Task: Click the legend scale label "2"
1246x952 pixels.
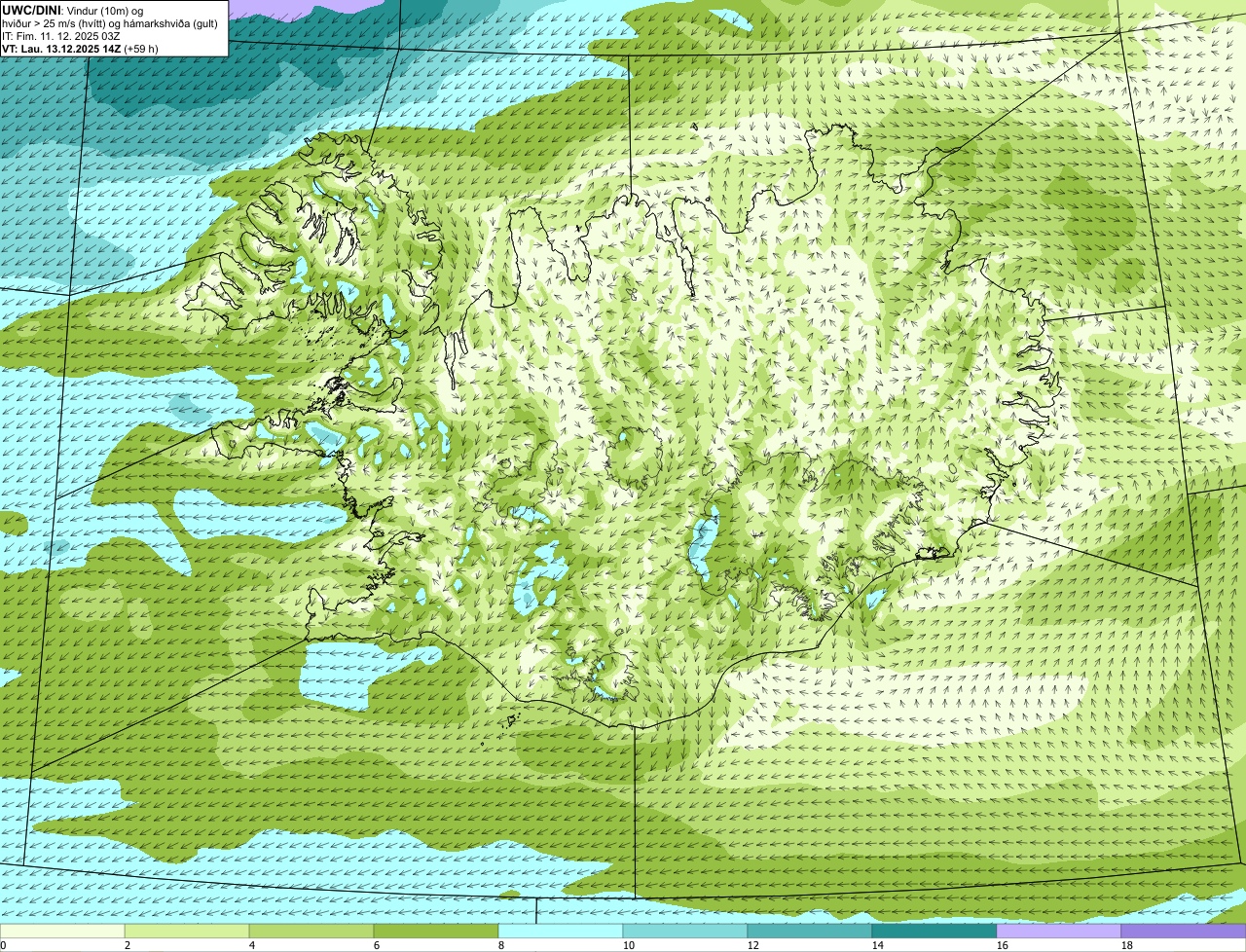Action: 128,945
